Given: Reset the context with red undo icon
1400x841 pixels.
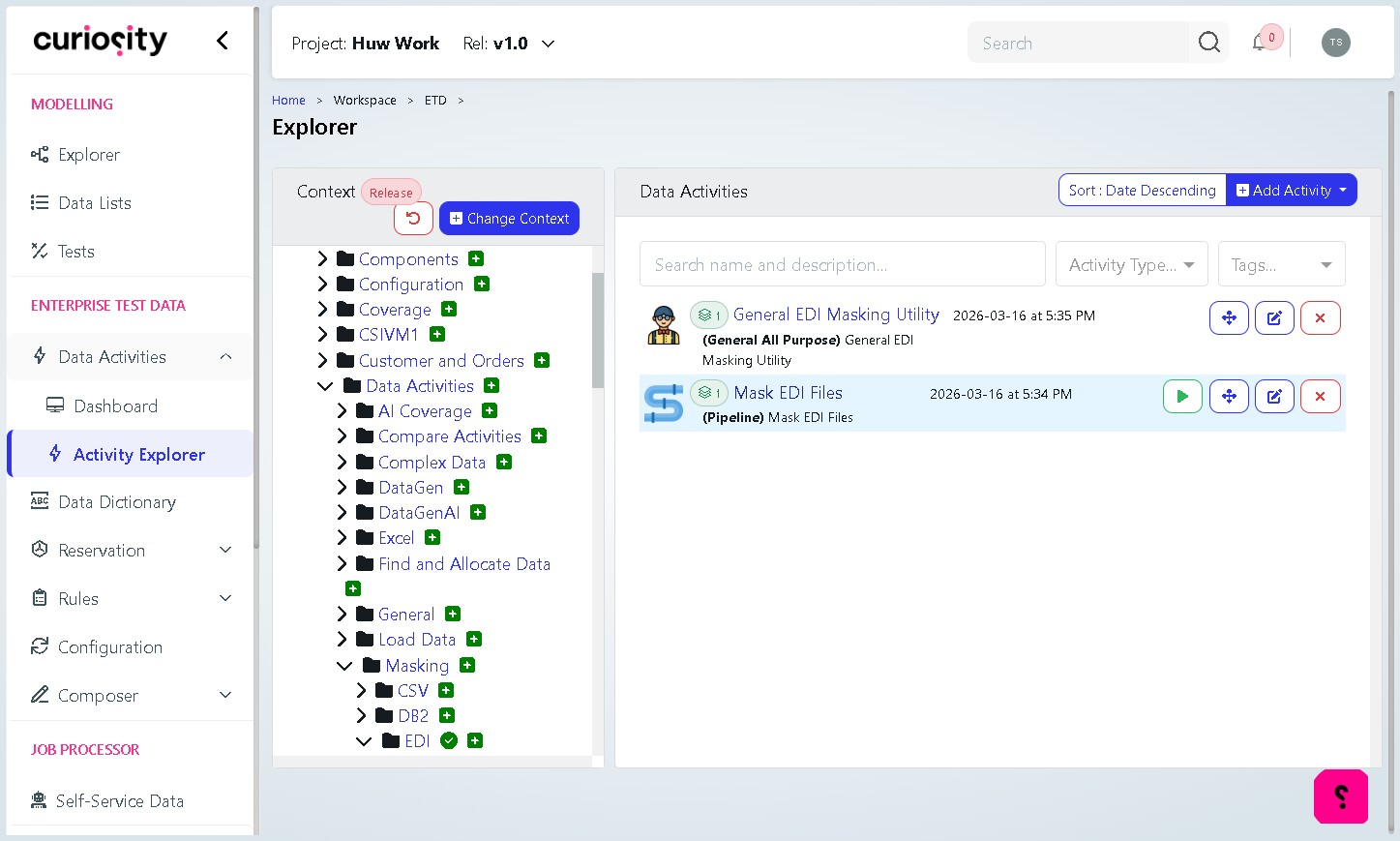Looking at the screenshot, I should pos(413,218).
